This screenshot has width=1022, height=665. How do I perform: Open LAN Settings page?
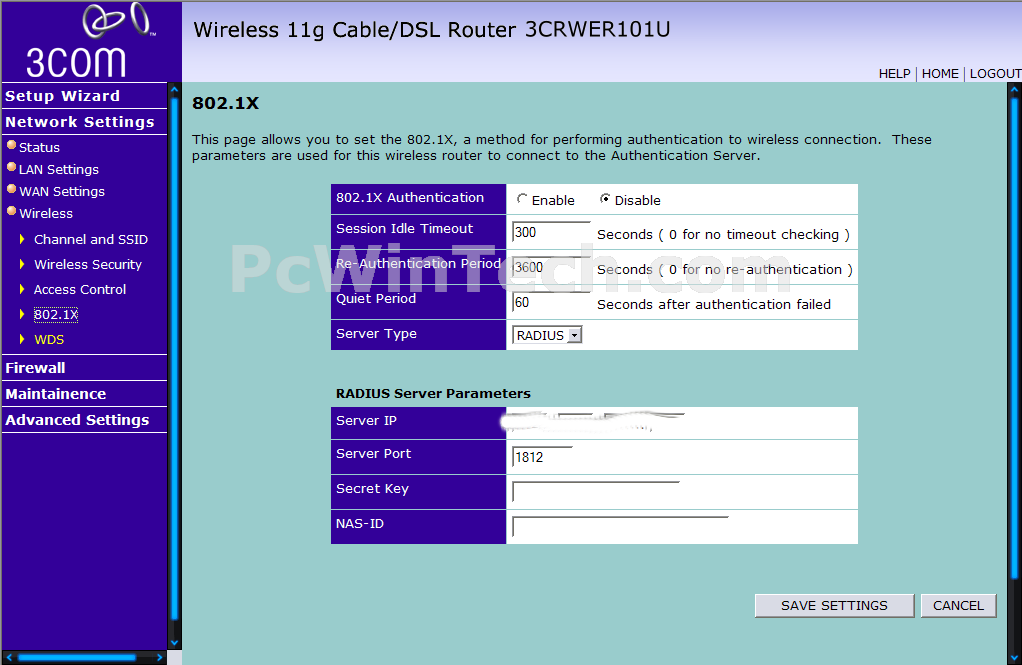(x=59, y=170)
